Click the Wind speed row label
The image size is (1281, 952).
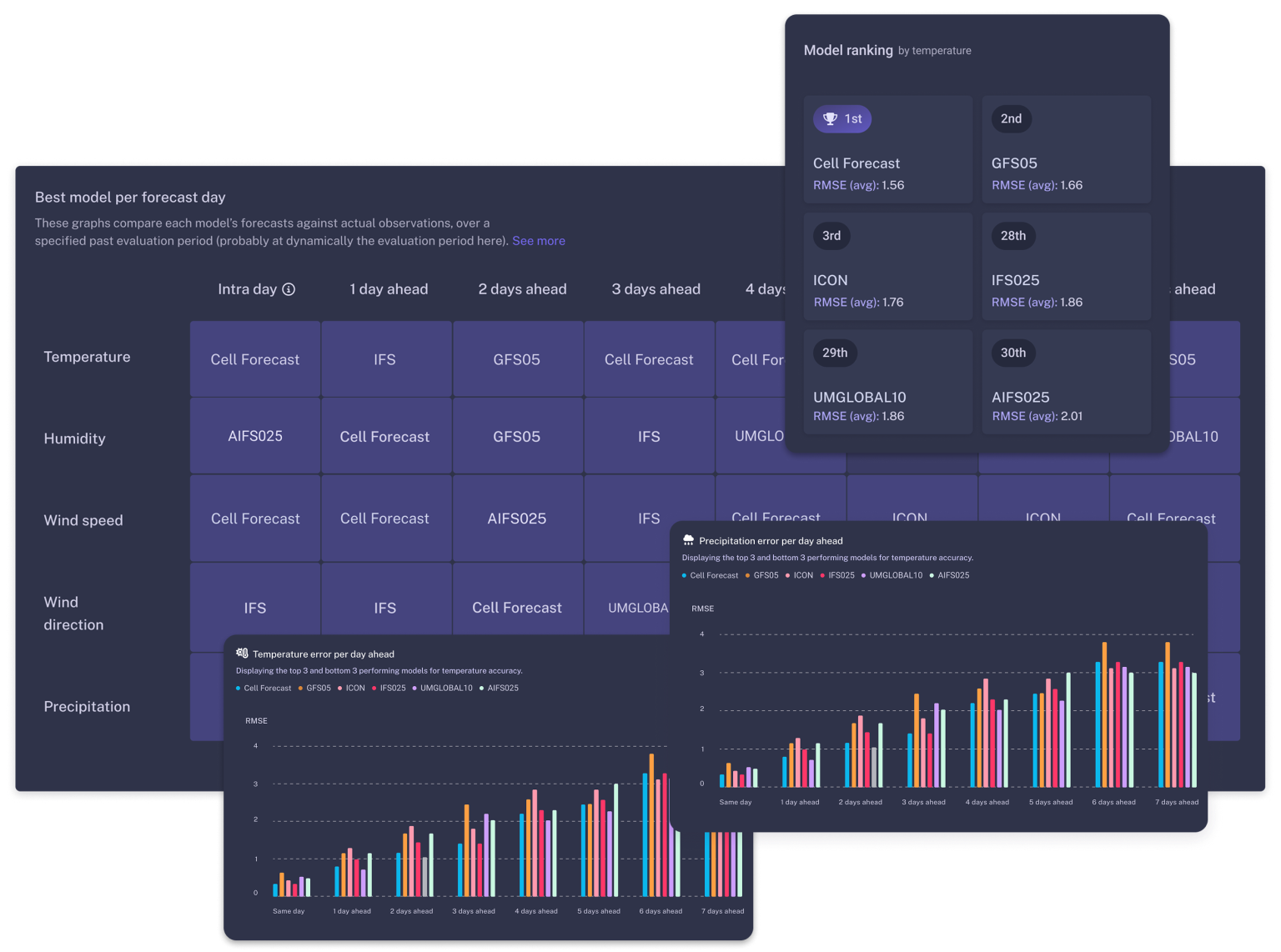coord(83,520)
